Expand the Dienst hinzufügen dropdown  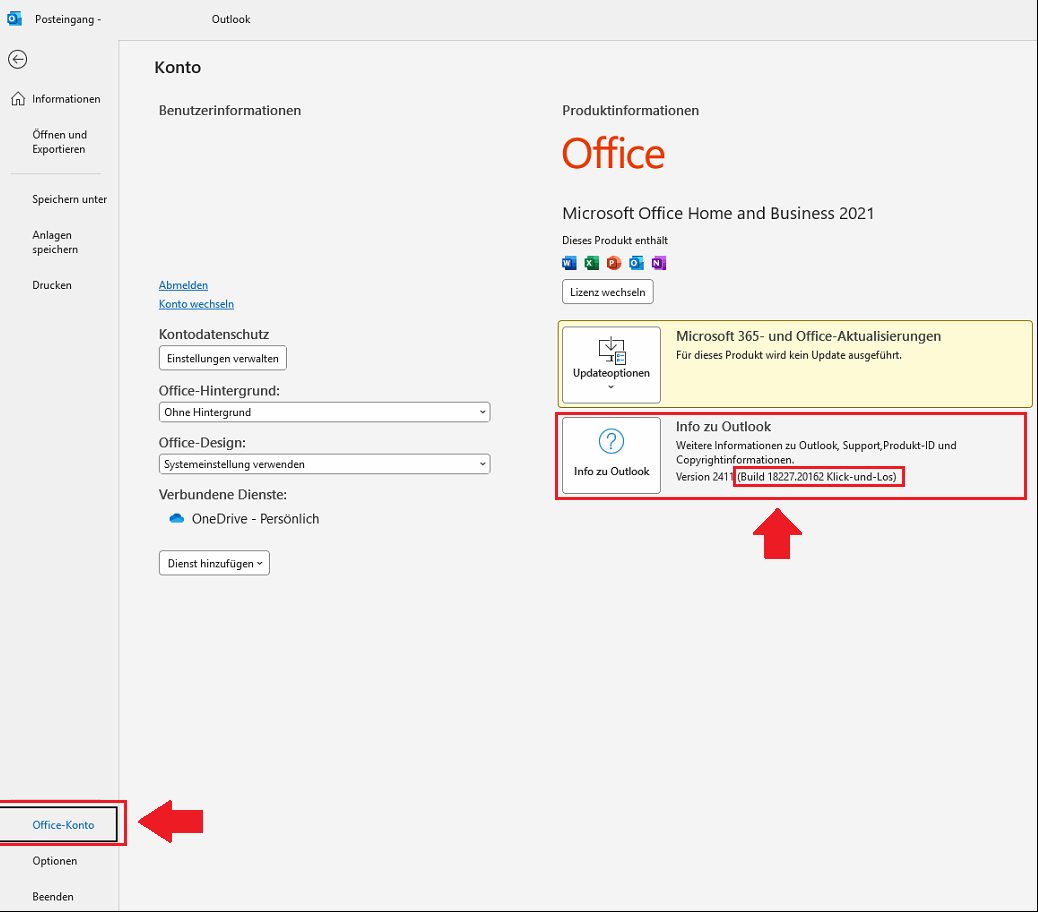[x=214, y=563]
